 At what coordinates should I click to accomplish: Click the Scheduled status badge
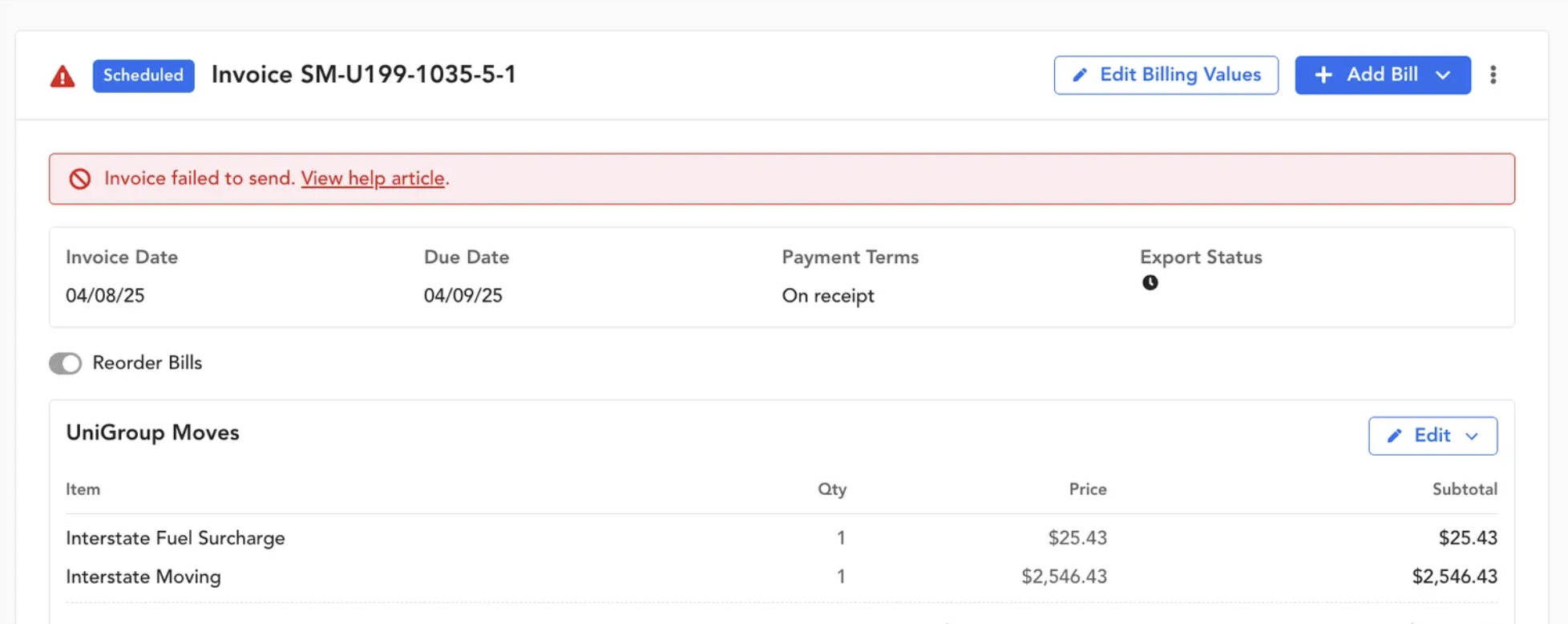point(143,75)
